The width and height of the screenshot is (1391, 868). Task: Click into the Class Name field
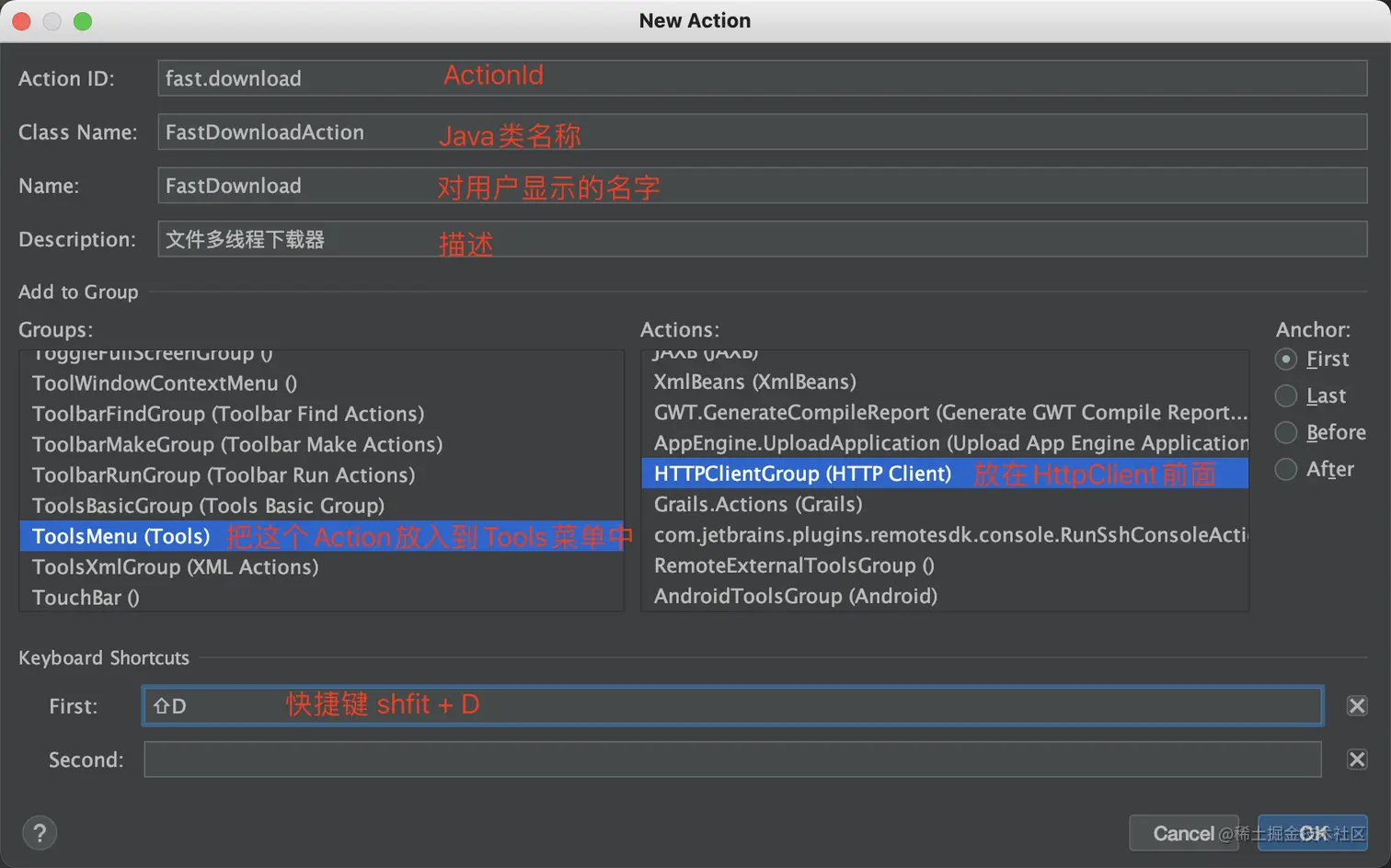click(x=762, y=132)
